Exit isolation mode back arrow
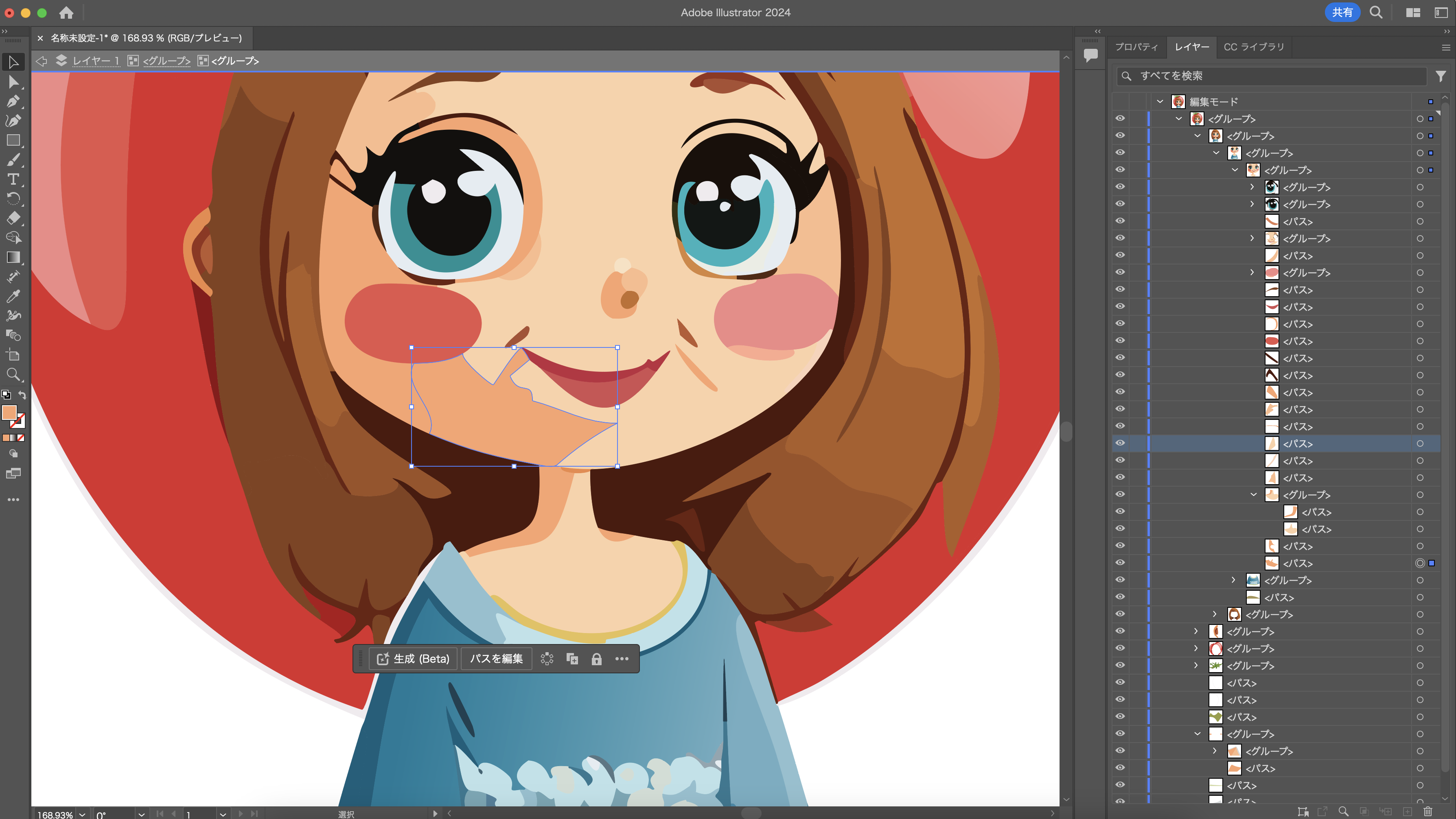1456x819 pixels. pyautogui.click(x=41, y=61)
